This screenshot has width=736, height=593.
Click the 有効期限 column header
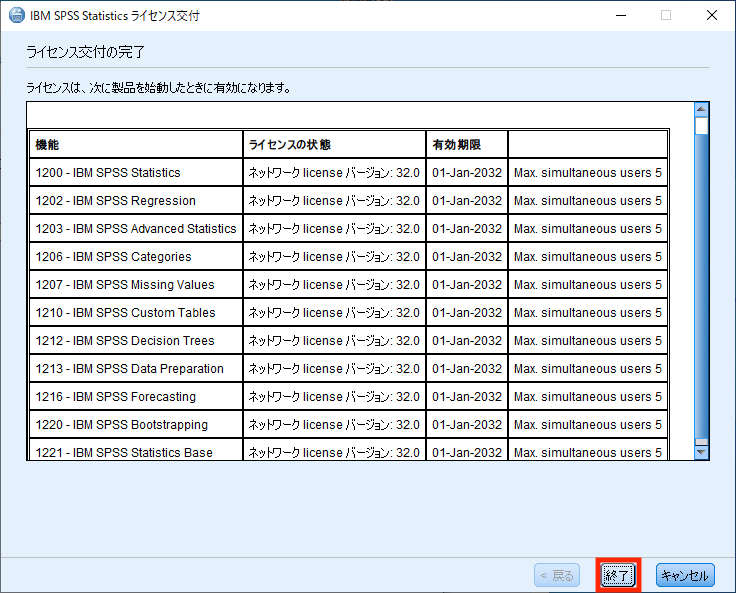tap(467, 144)
